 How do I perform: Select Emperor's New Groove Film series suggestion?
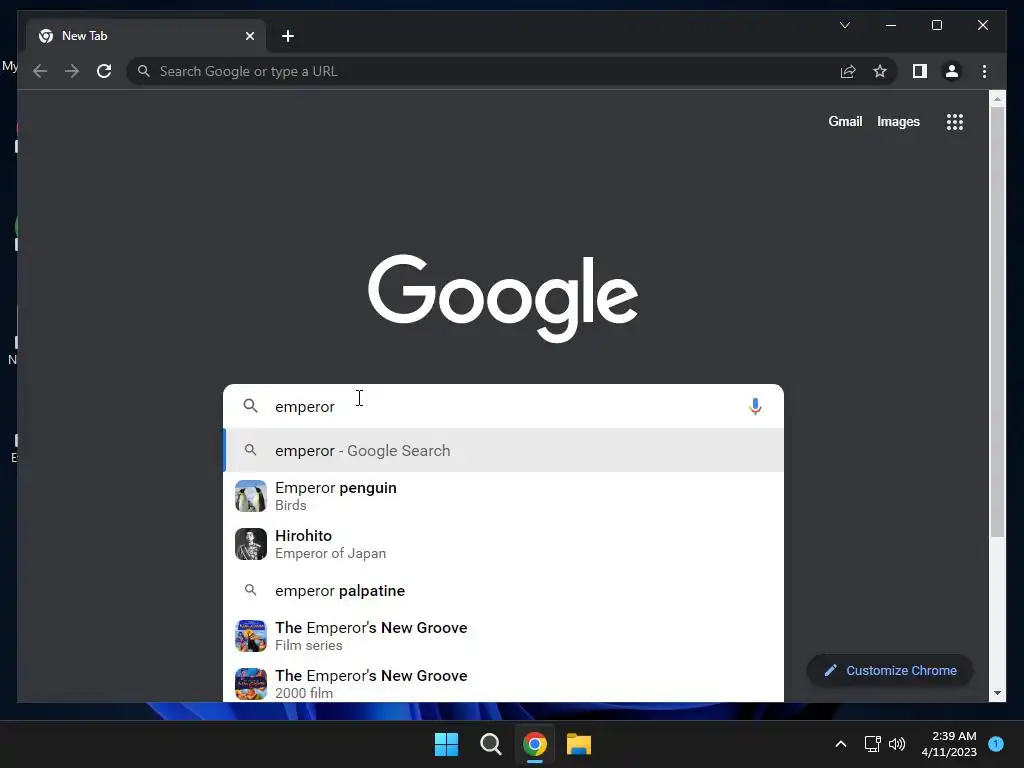point(503,636)
